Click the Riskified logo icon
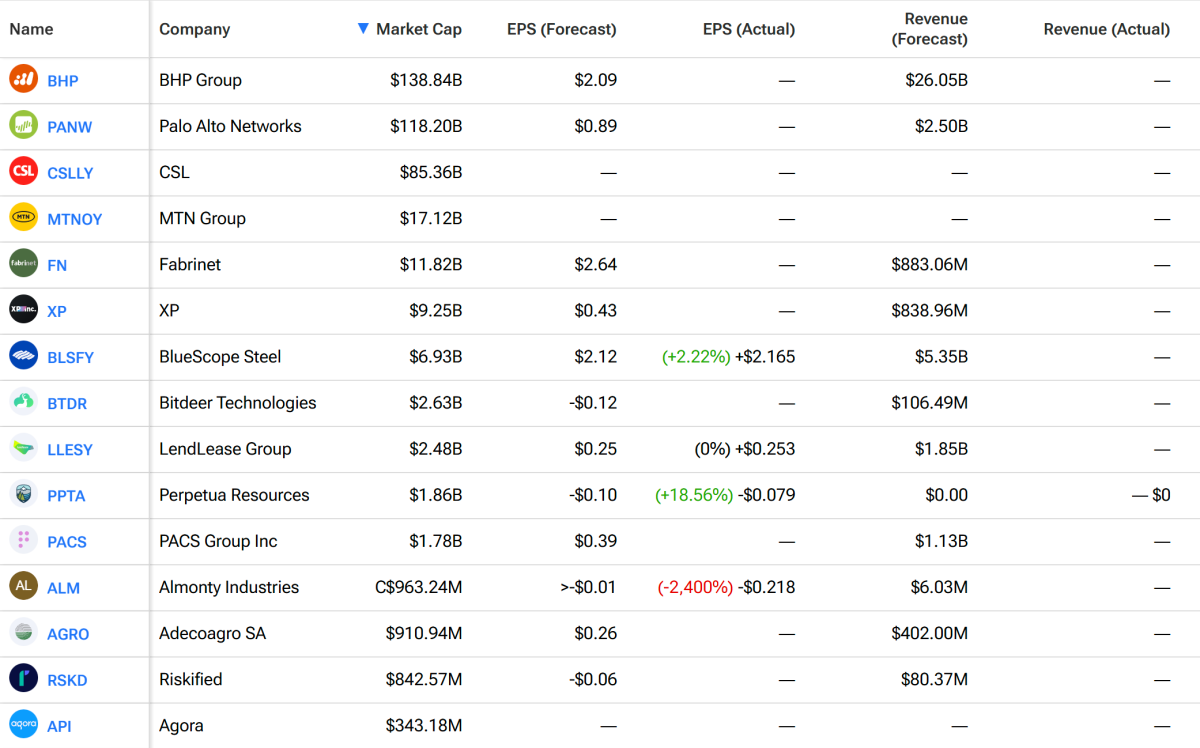Screen dimensions: 1200x748 pyautogui.click(x=23, y=678)
